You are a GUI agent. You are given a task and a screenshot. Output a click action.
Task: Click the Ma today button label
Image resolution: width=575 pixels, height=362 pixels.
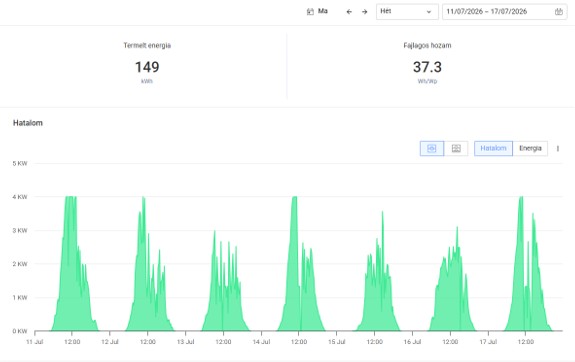323,11
